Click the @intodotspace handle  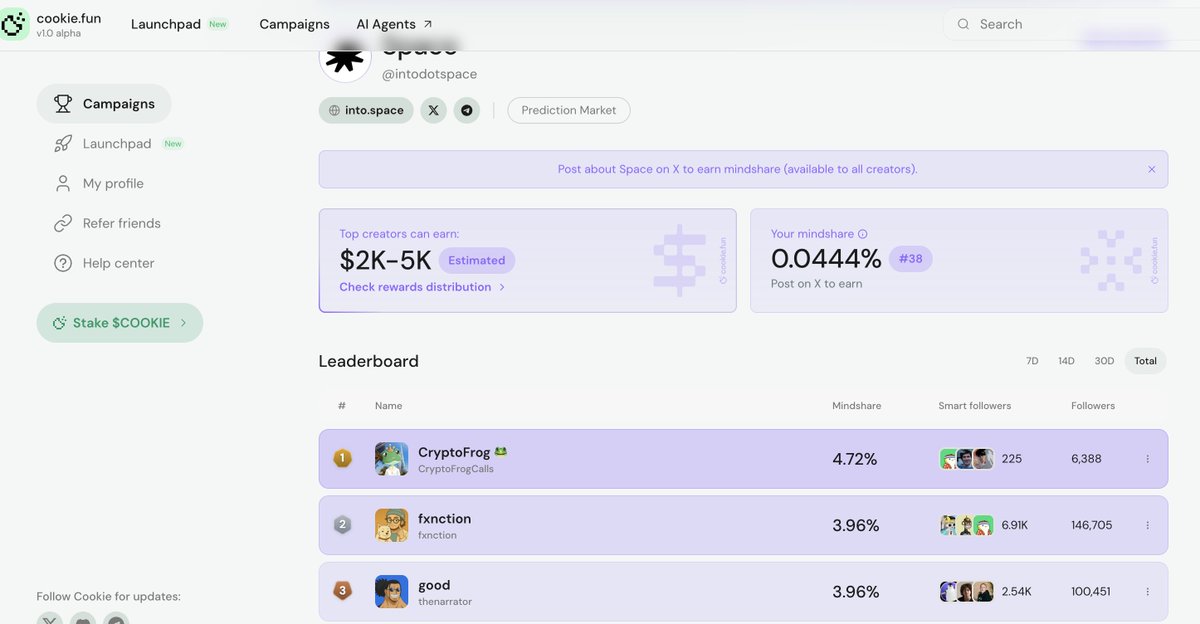[x=429, y=74]
